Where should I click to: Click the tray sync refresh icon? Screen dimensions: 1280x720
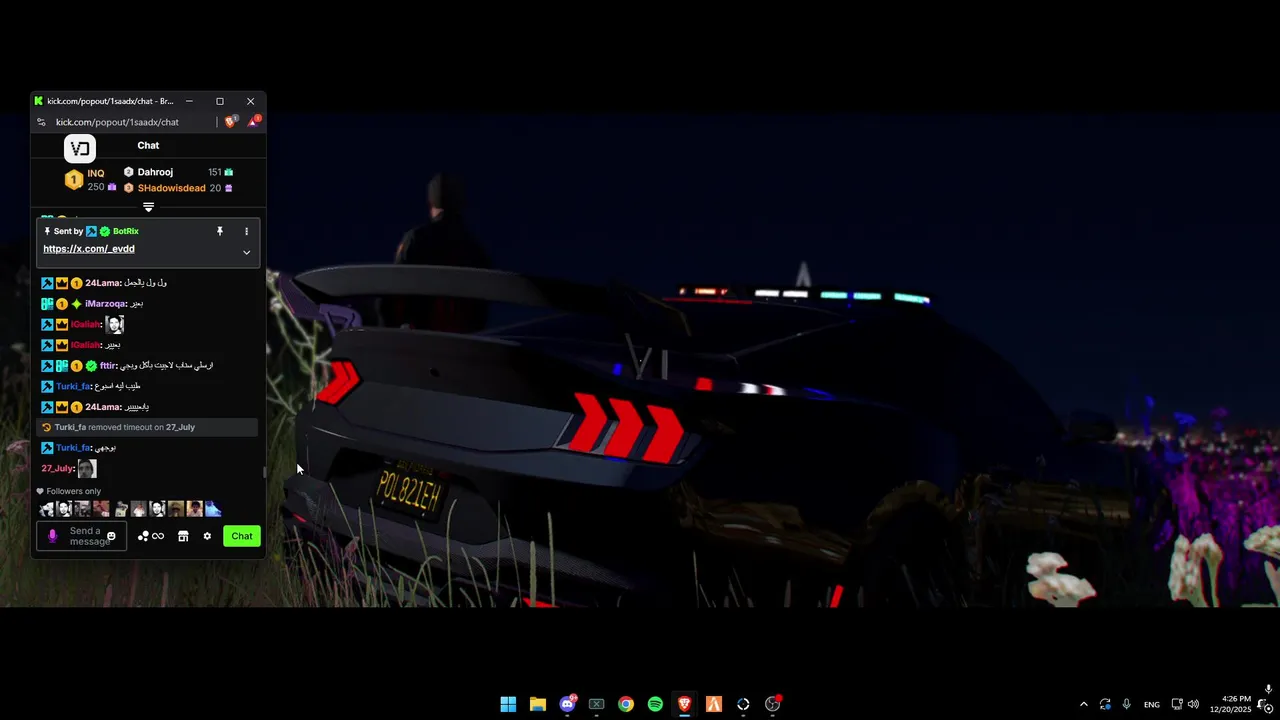[x=1105, y=704]
